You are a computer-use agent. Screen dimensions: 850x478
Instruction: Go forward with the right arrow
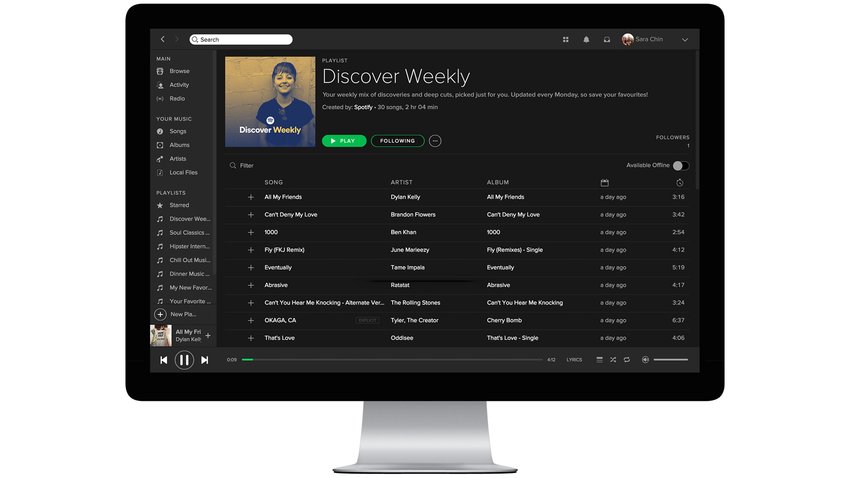177,39
